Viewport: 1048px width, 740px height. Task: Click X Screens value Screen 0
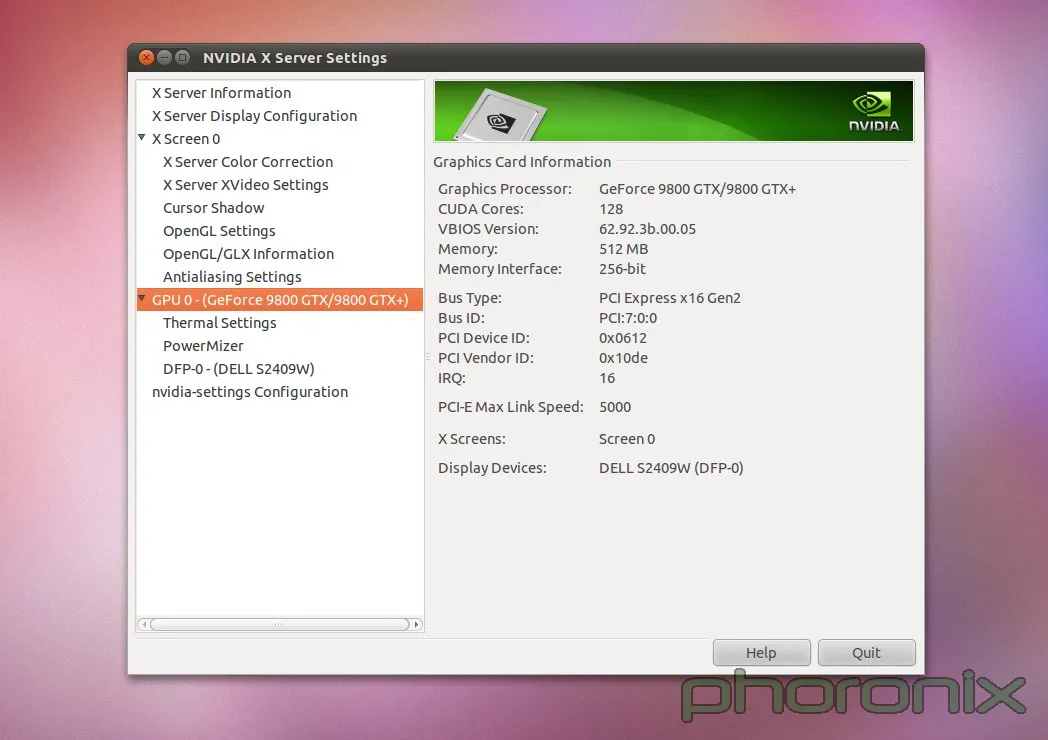pyautogui.click(x=627, y=439)
